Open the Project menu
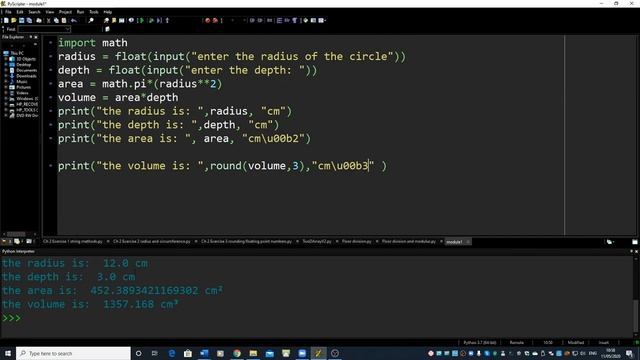Screen dimensions: 640x360 click(65, 12)
